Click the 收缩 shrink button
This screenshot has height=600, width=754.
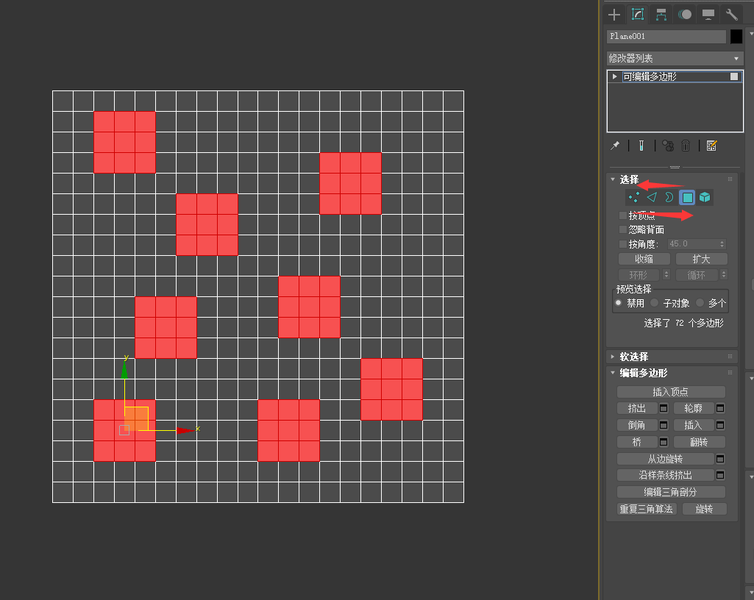point(644,259)
